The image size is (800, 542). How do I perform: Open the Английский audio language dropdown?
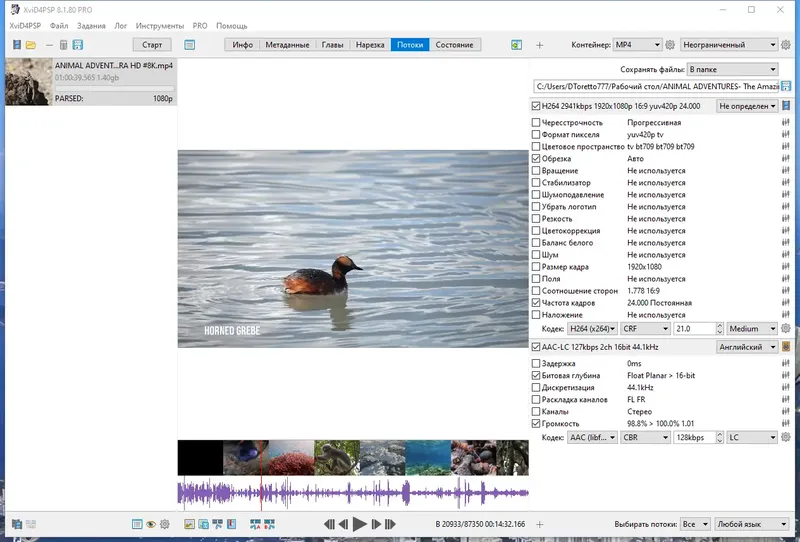746,347
